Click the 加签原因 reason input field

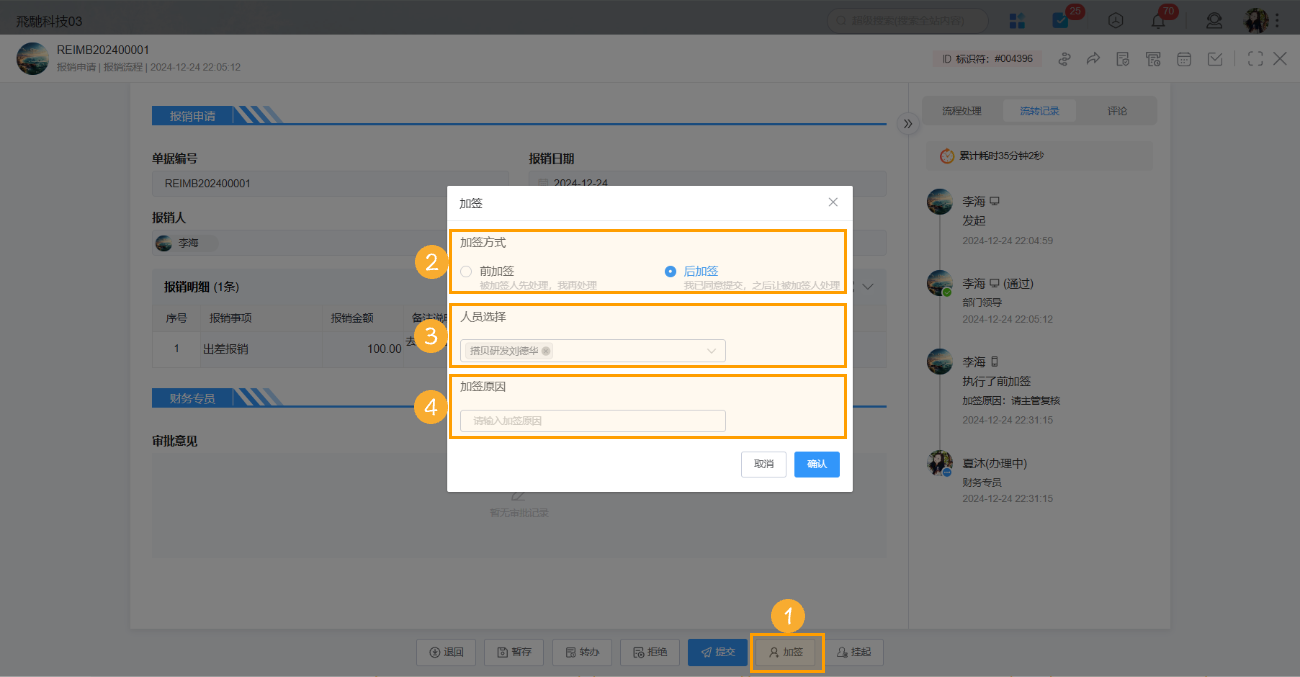point(591,421)
